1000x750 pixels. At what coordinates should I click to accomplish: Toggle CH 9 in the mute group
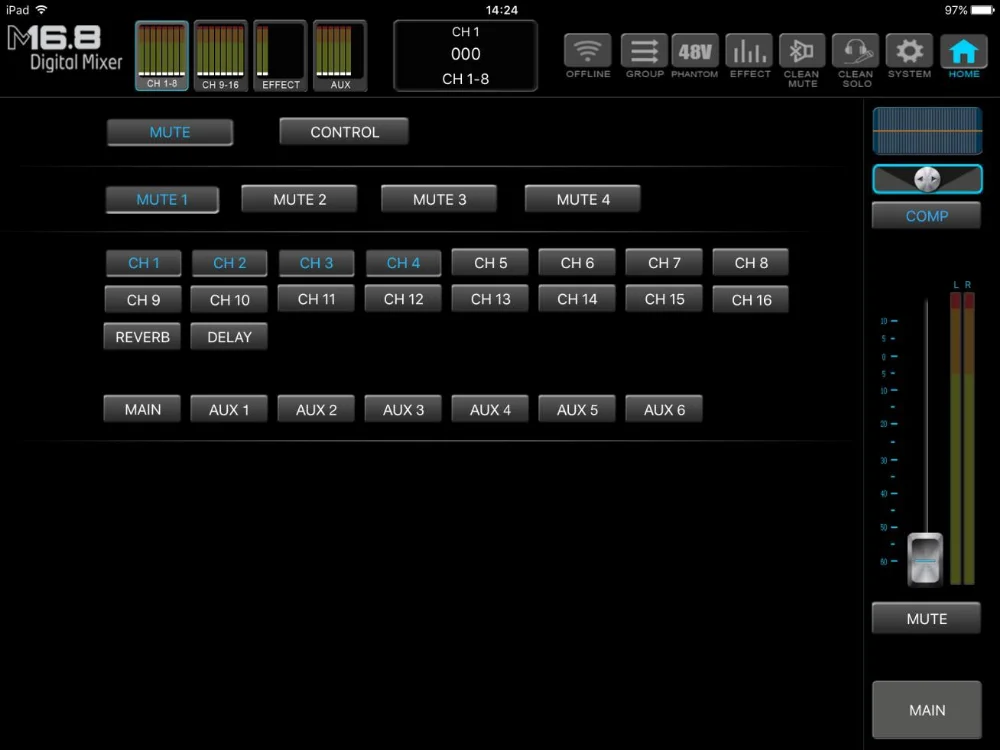(x=143, y=299)
